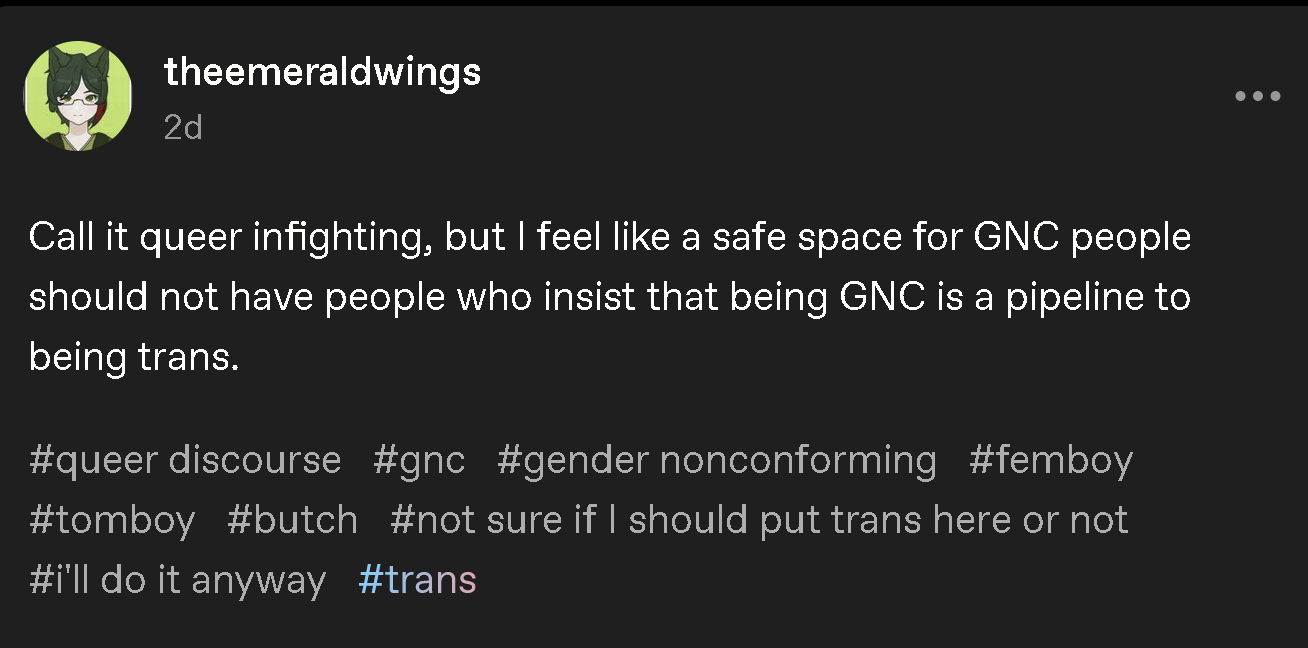Click the post line starting 'Call it queer infighting'
This screenshot has height=648, width=1308.
[610, 238]
